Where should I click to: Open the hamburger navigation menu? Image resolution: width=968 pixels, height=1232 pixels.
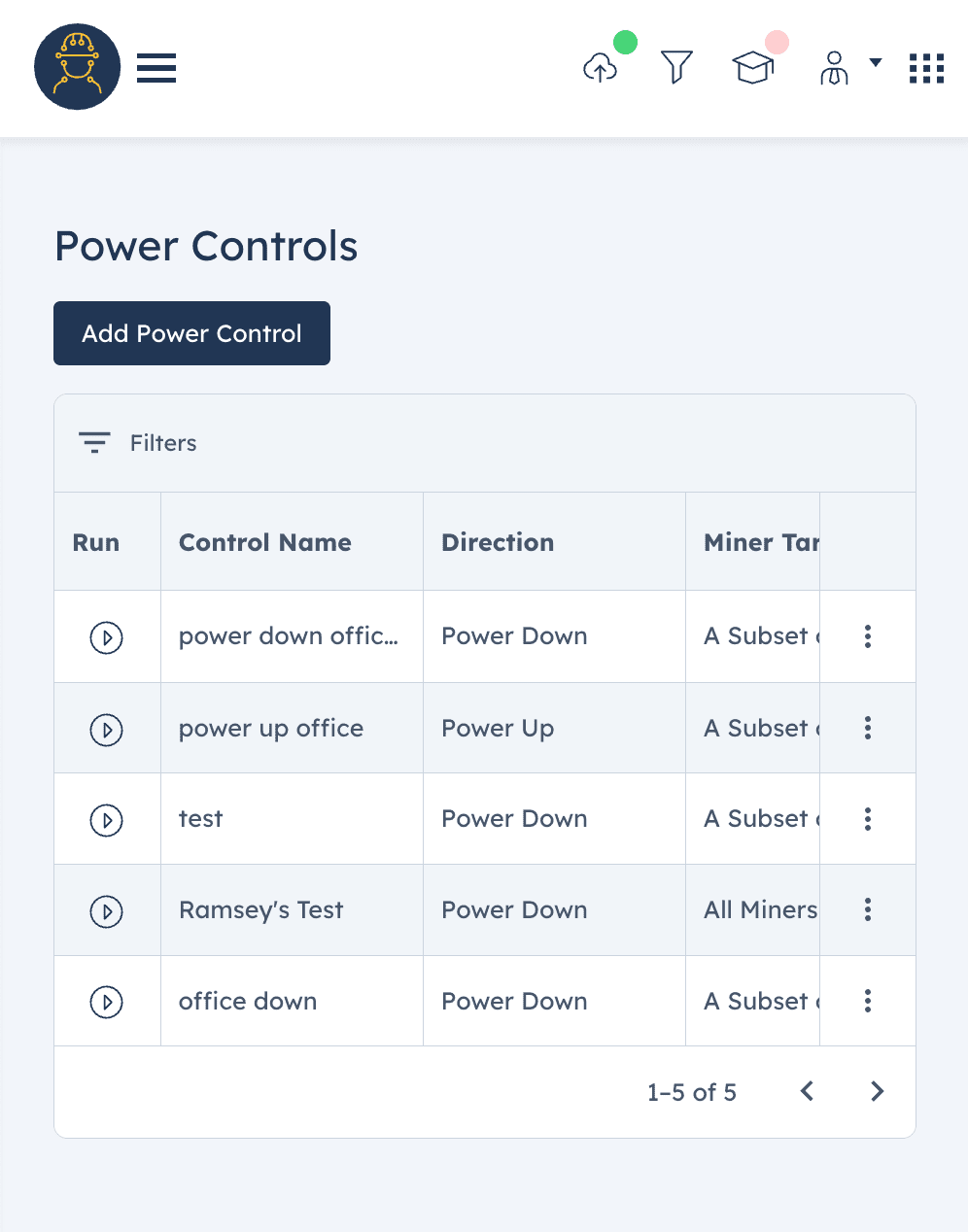pos(156,68)
